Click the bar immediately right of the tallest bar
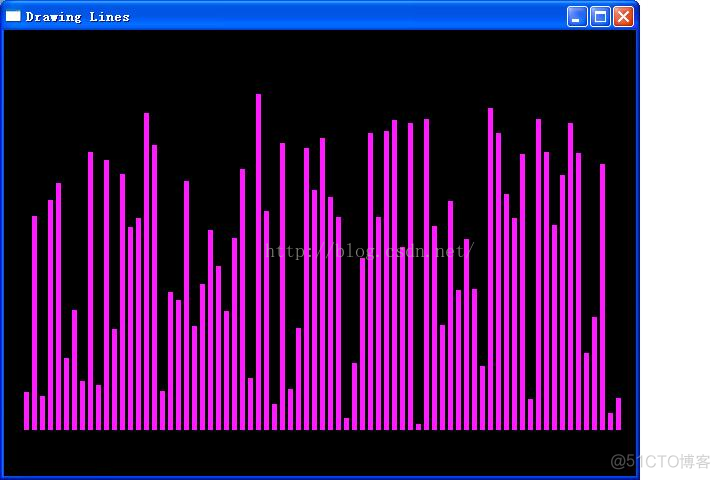Image resolution: width=720 pixels, height=480 pixels. 266,320
